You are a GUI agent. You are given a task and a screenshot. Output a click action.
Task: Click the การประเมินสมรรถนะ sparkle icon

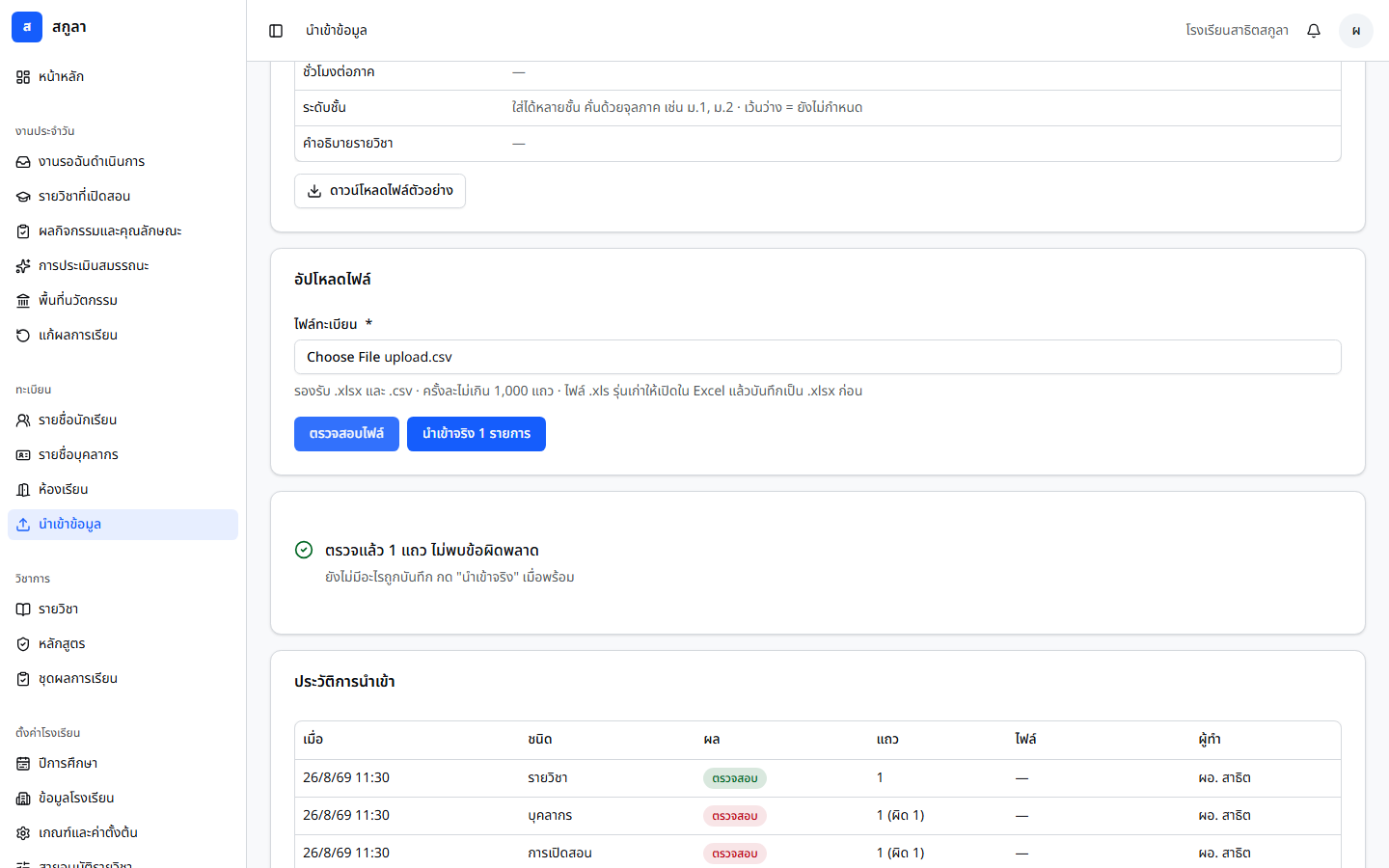coord(23,266)
